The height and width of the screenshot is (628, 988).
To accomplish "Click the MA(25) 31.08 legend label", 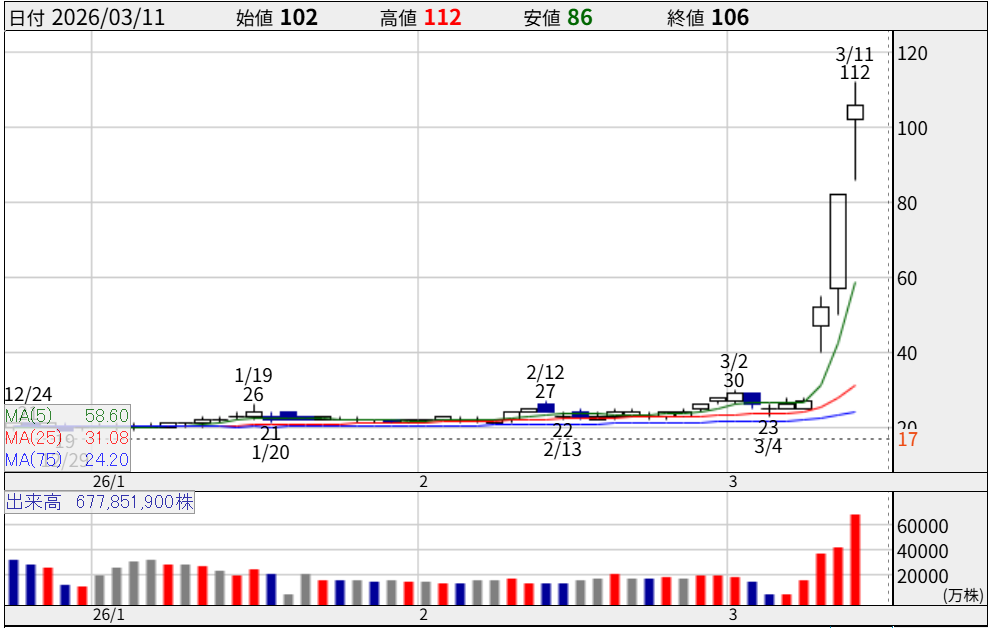I will [x=67, y=438].
